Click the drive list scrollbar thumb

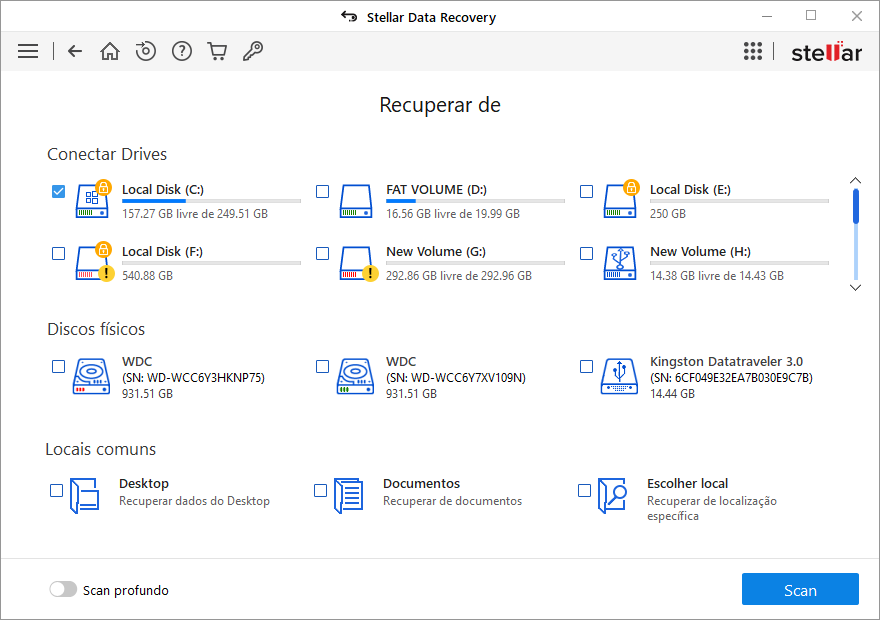click(x=856, y=206)
